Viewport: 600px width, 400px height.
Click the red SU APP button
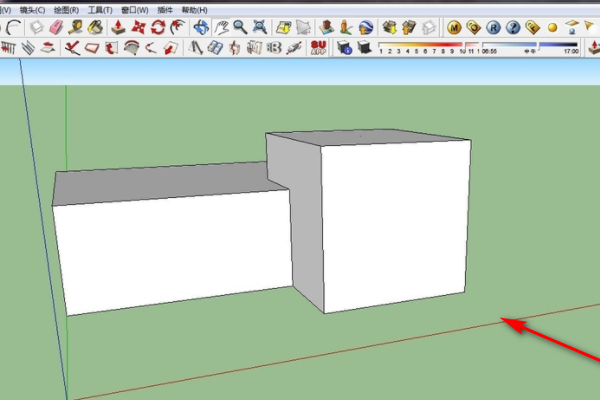320,47
